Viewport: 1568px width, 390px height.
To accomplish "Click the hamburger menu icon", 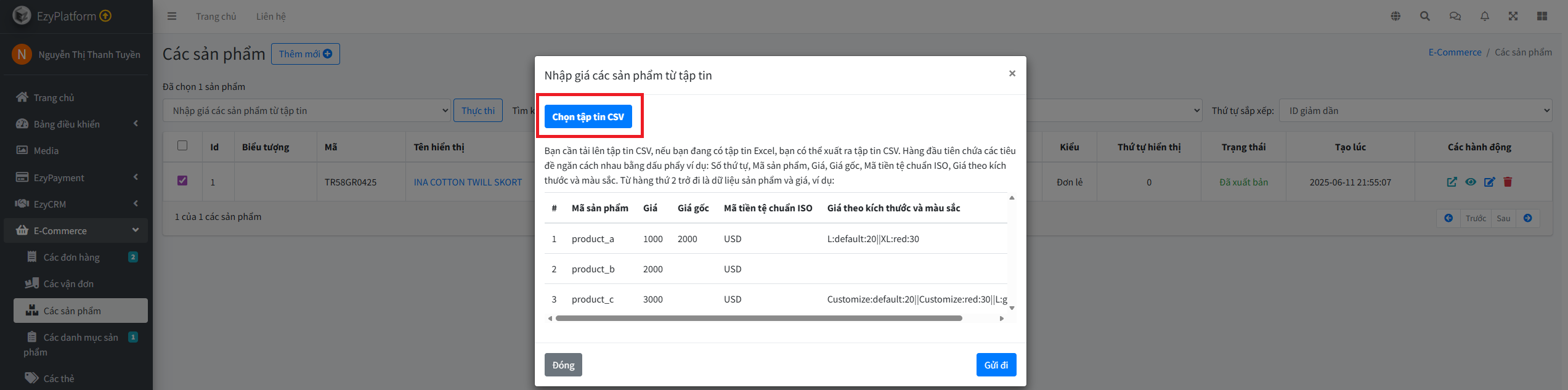I will click(x=172, y=17).
